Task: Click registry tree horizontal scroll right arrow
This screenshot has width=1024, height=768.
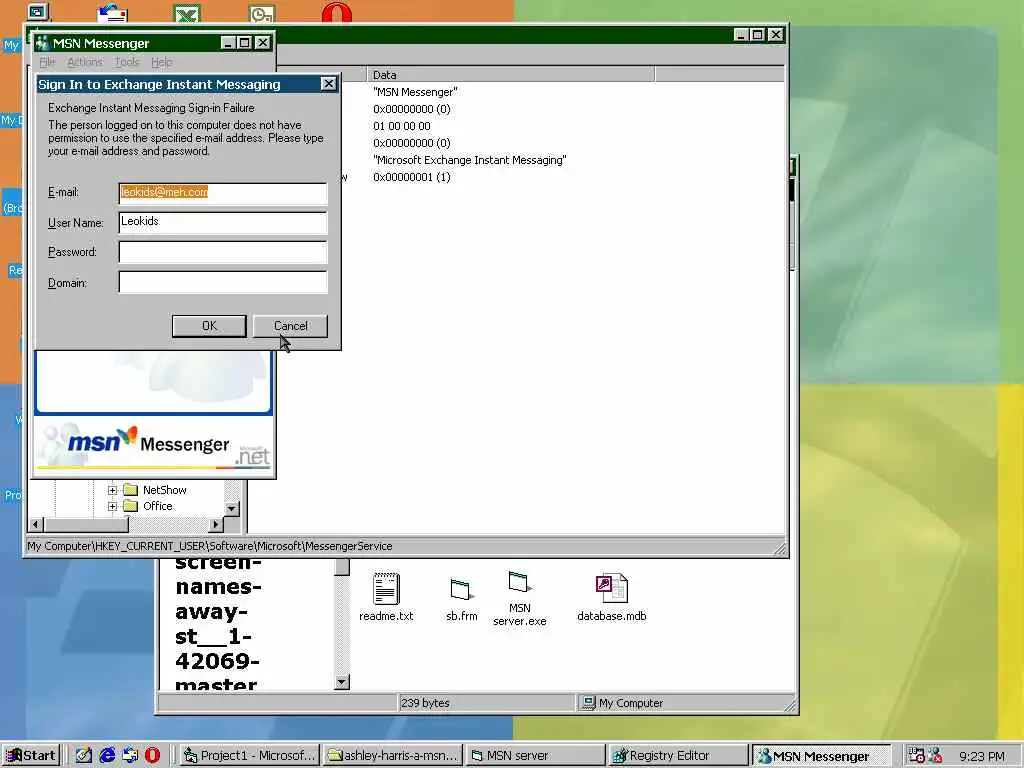Action: (216, 524)
